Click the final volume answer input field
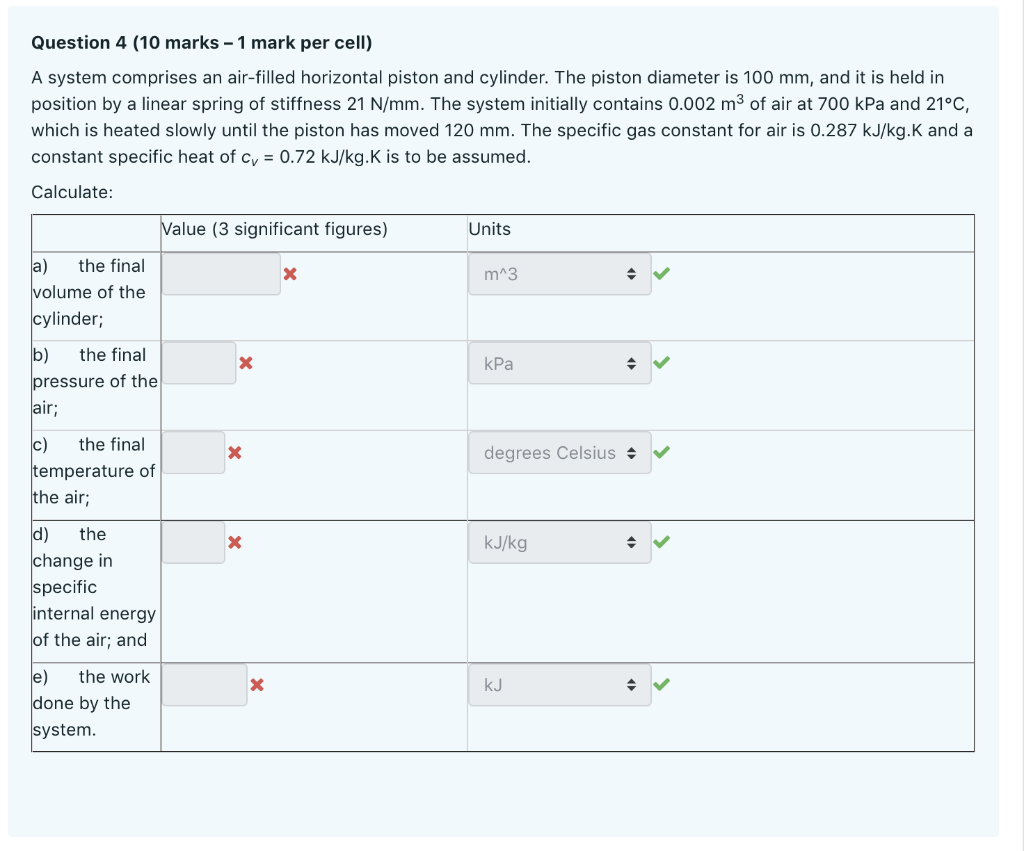Image resolution: width=1024 pixels, height=851 pixels. pos(222,273)
